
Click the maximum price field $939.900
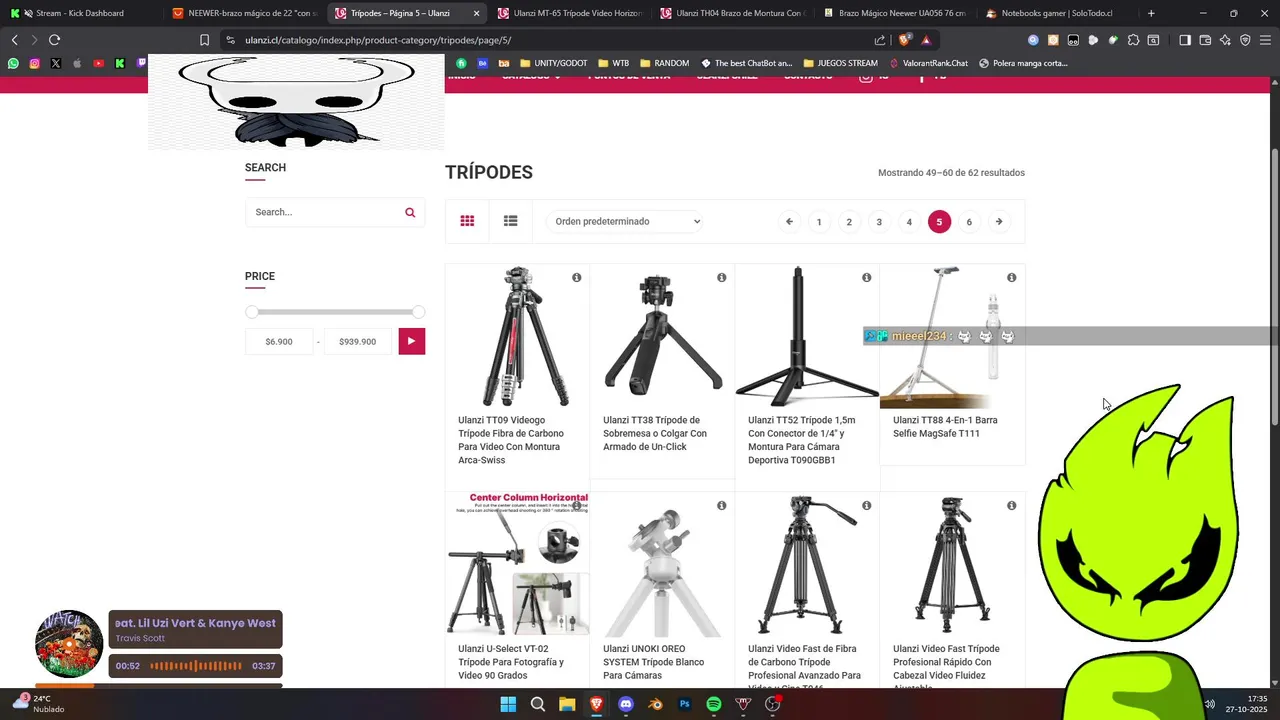point(357,341)
